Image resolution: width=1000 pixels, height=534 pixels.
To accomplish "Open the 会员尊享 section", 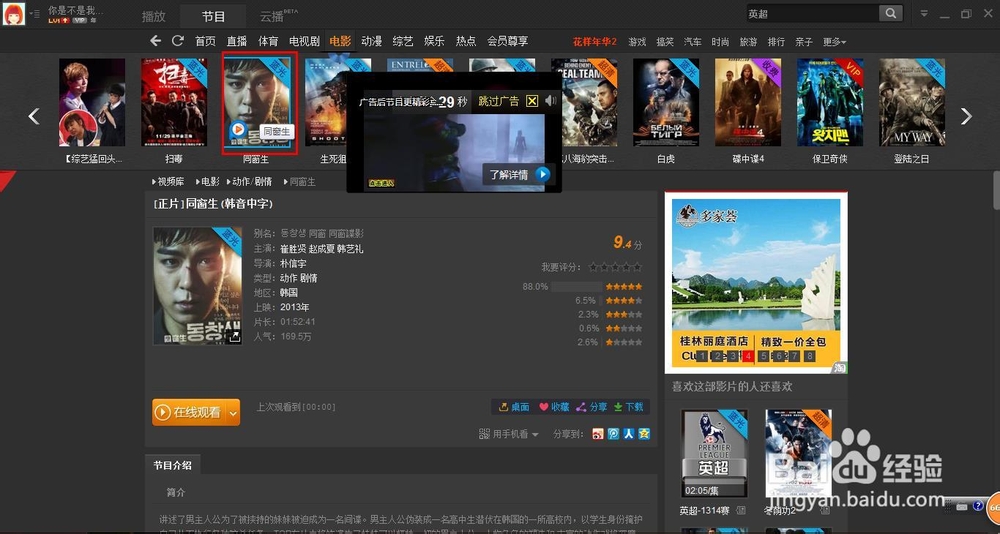I will tap(508, 41).
